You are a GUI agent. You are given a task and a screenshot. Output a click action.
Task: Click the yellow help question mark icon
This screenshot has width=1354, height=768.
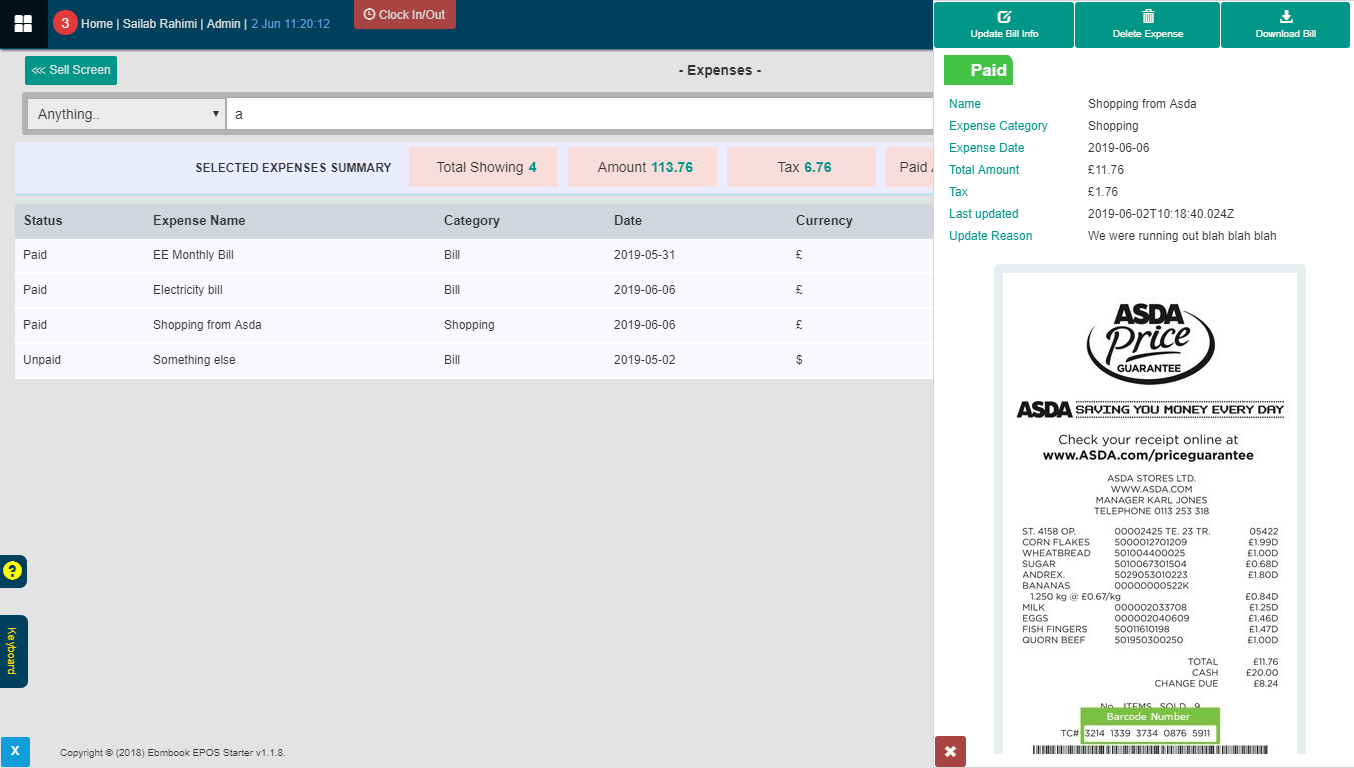pos(12,571)
